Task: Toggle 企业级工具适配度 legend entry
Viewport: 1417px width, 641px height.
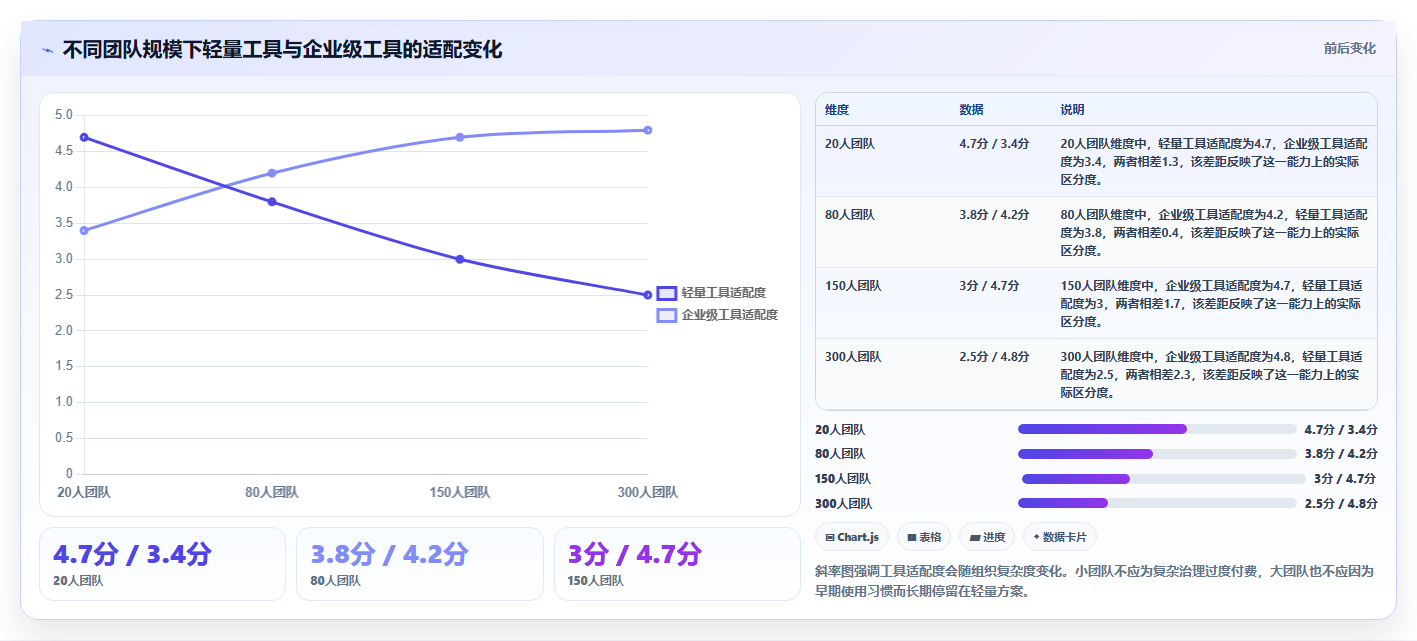Action: click(x=717, y=315)
